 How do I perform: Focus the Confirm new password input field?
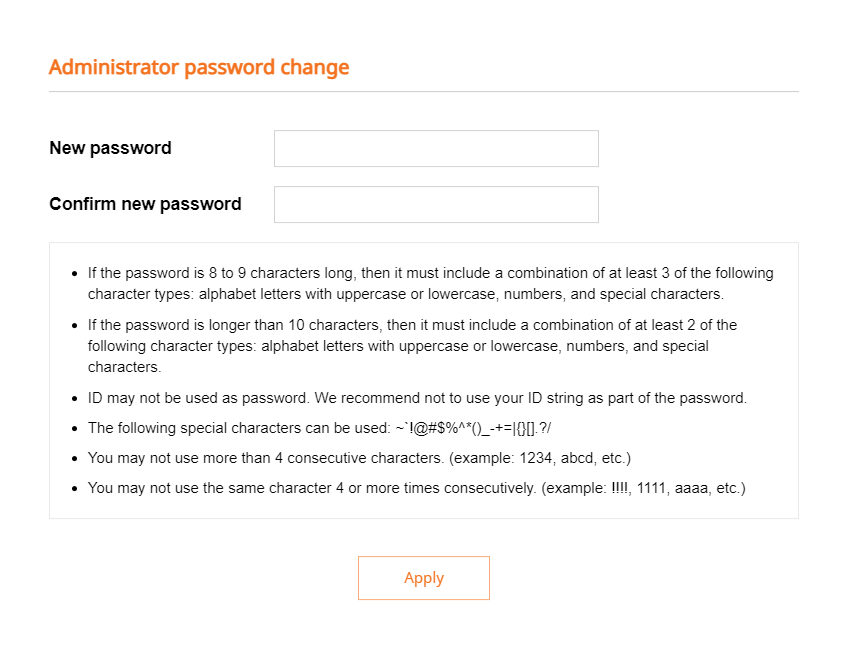click(x=436, y=204)
